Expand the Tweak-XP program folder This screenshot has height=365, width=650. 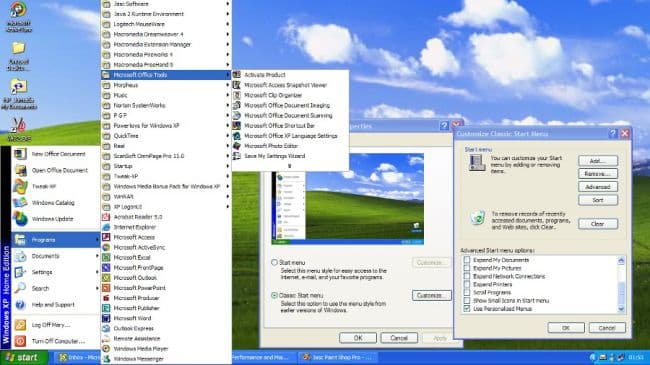(x=166, y=176)
